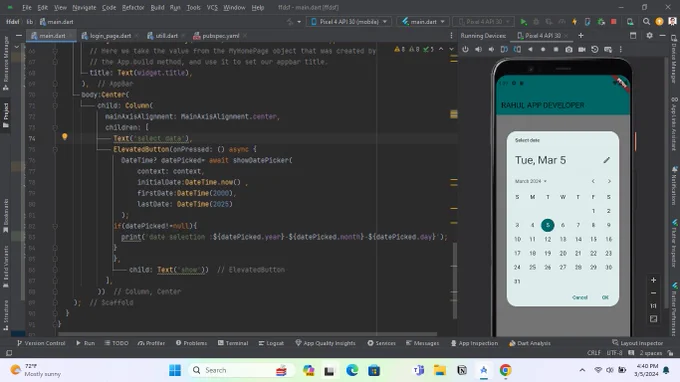Click emulator Overview square button
Viewport: 680px width, 382px height.
(x=556, y=49)
